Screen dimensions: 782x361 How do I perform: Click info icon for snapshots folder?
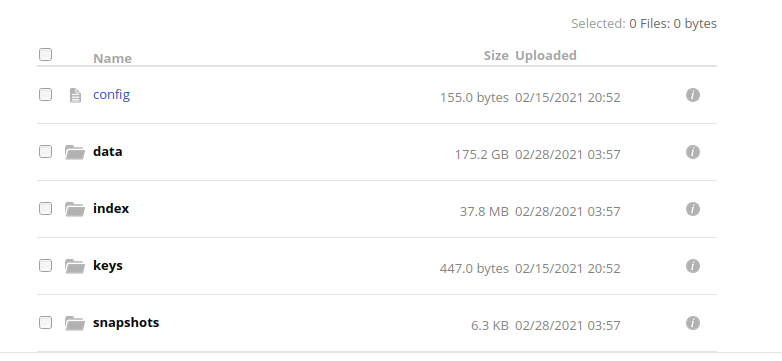pyautogui.click(x=693, y=323)
